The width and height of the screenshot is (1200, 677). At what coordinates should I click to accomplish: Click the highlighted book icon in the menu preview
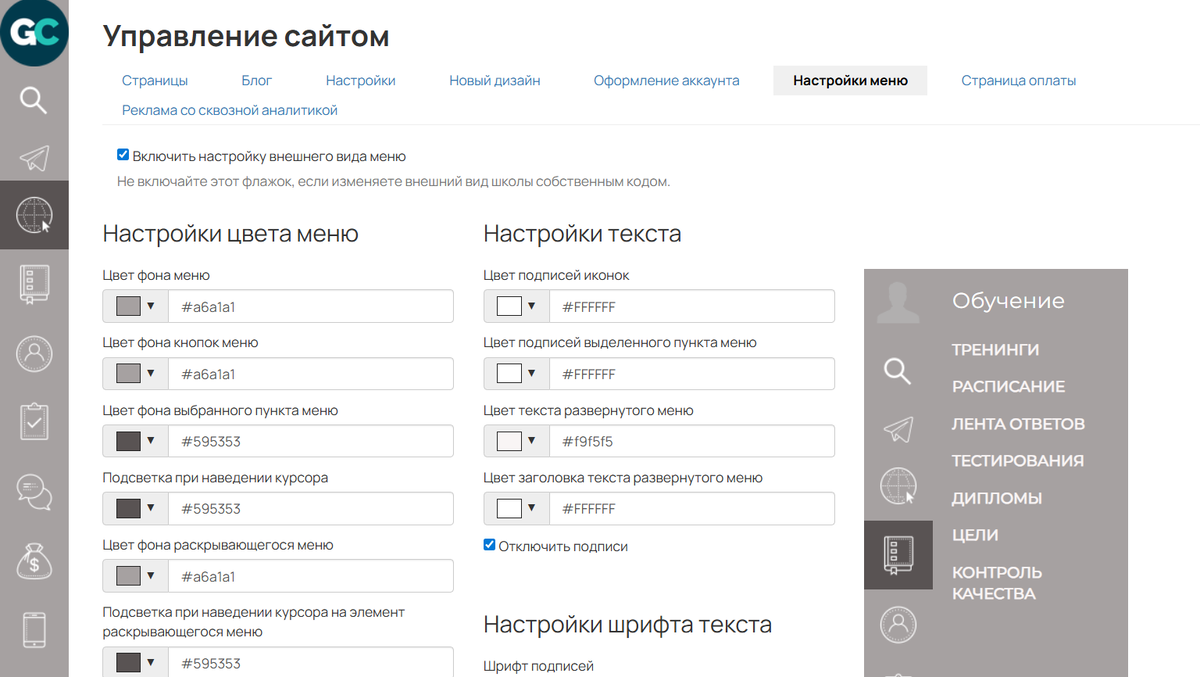[898, 555]
